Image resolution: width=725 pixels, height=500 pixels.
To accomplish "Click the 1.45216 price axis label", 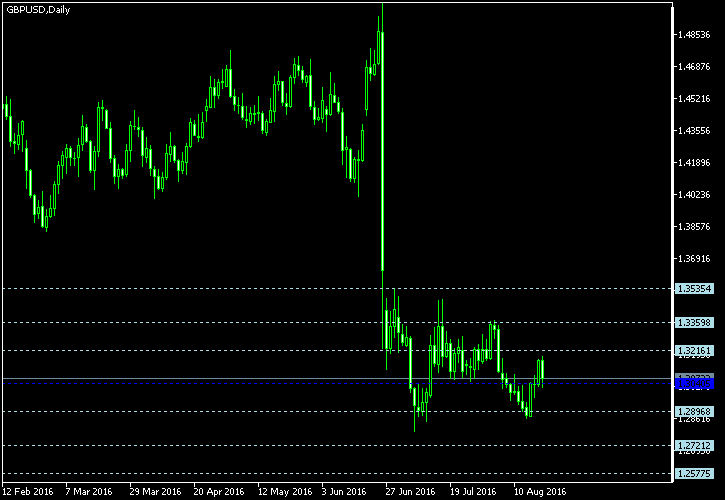I will tap(694, 99).
